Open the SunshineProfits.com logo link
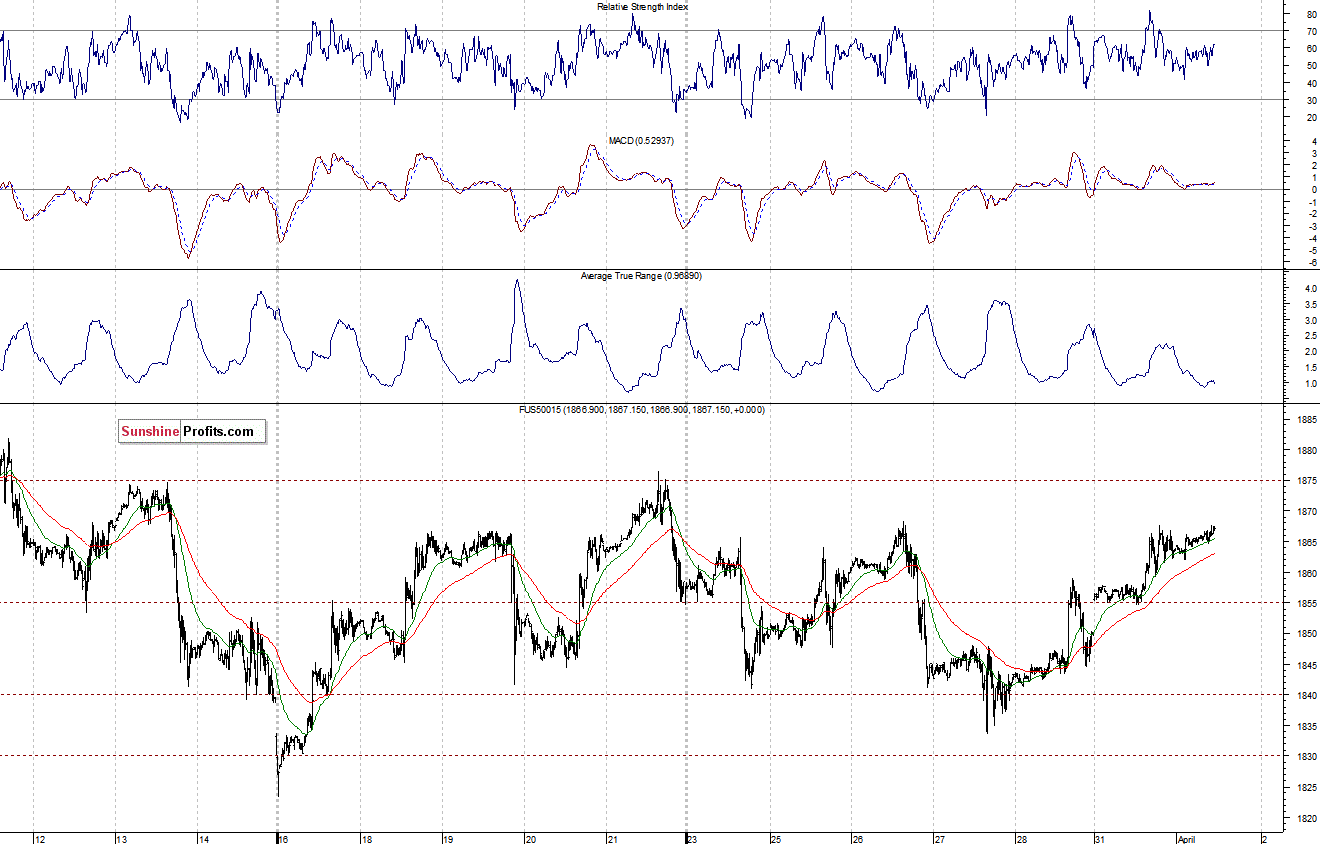 coord(192,431)
